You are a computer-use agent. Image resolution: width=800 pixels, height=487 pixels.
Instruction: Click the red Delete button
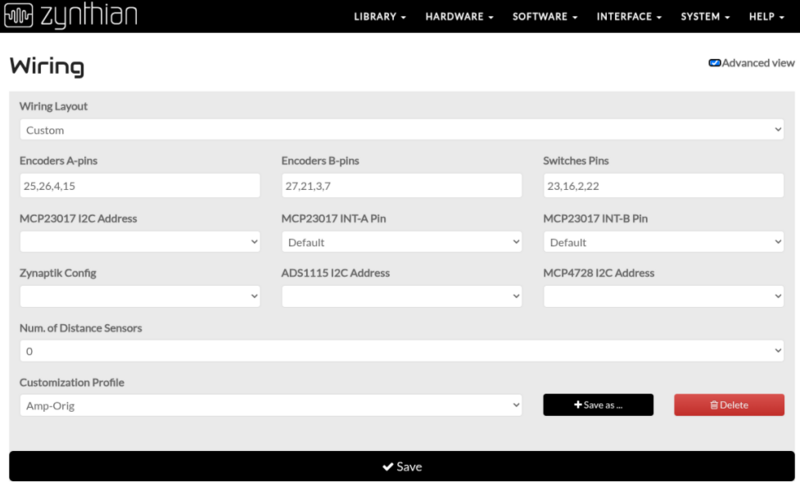tap(729, 405)
